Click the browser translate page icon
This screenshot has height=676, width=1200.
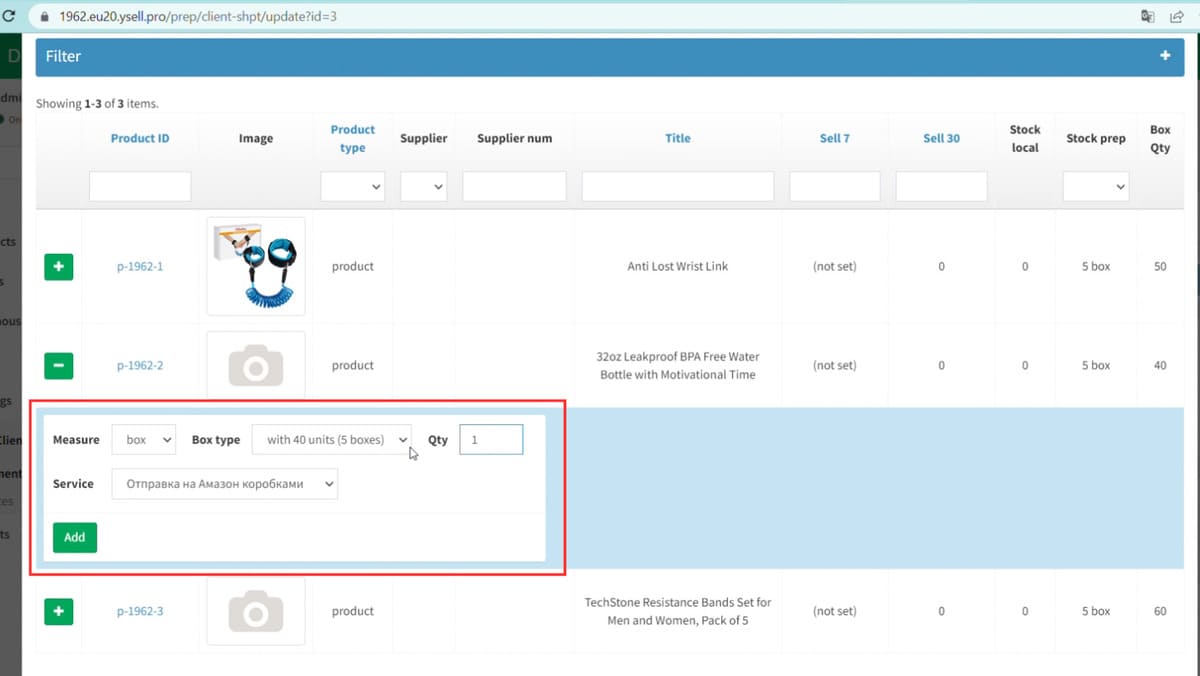(x=1148, y=17)
